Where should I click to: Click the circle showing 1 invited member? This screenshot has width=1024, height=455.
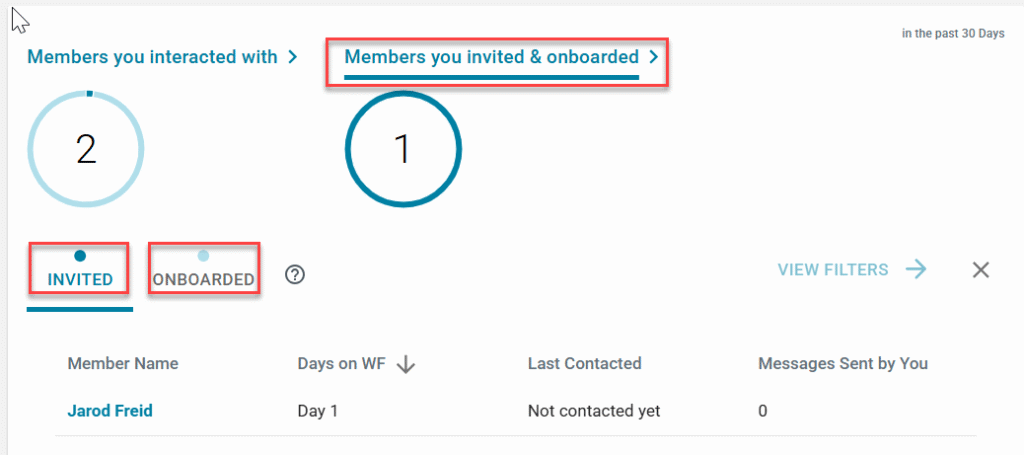click(x=402, y=149)
